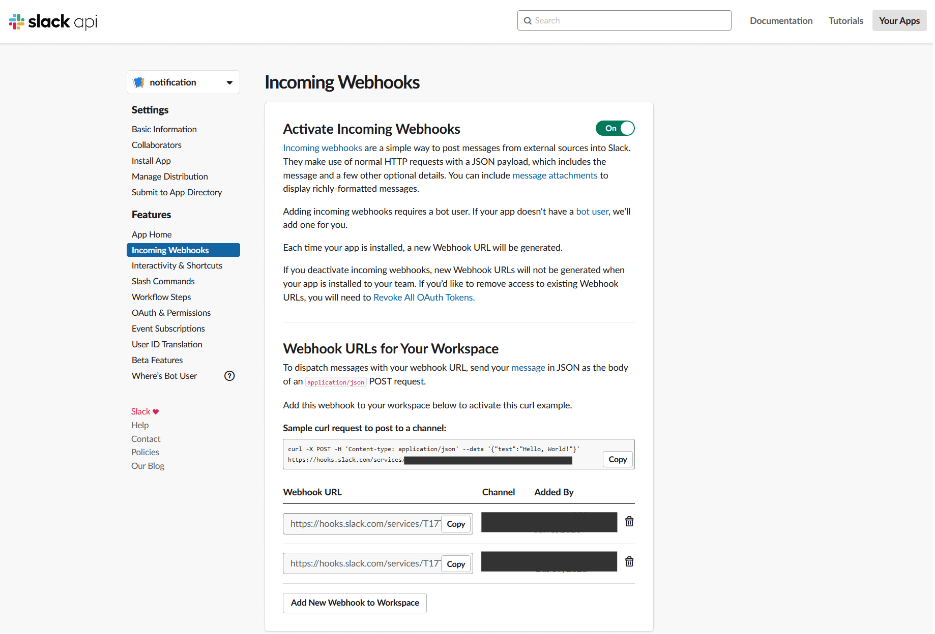Click the Webhook URL column header
Screen dimensions: 935x634
click(312, 492)
